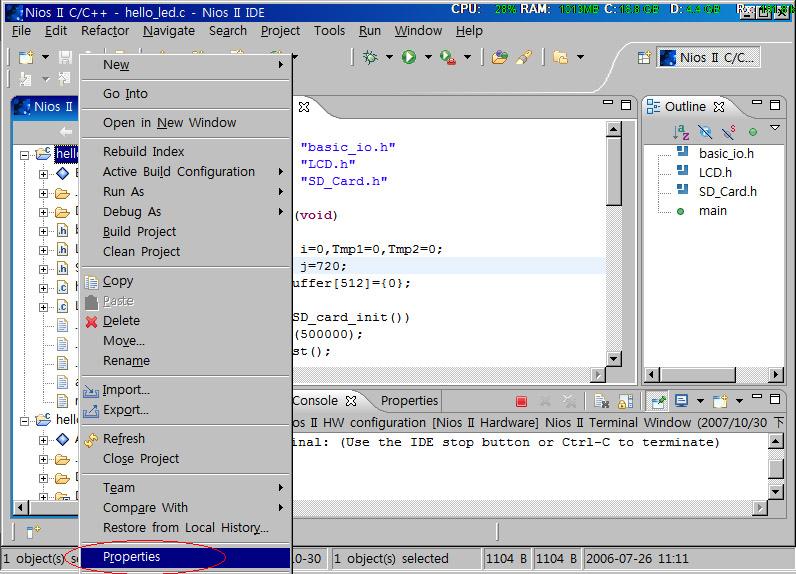Open the Navigate menu
This screenshot has width=796, height=574.
[169, 31]
